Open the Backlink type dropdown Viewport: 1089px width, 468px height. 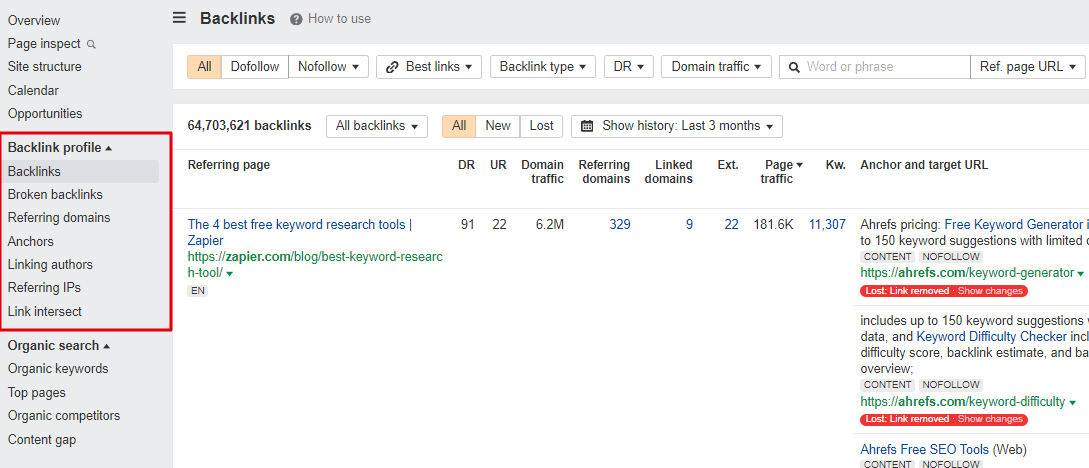point(542,67)
